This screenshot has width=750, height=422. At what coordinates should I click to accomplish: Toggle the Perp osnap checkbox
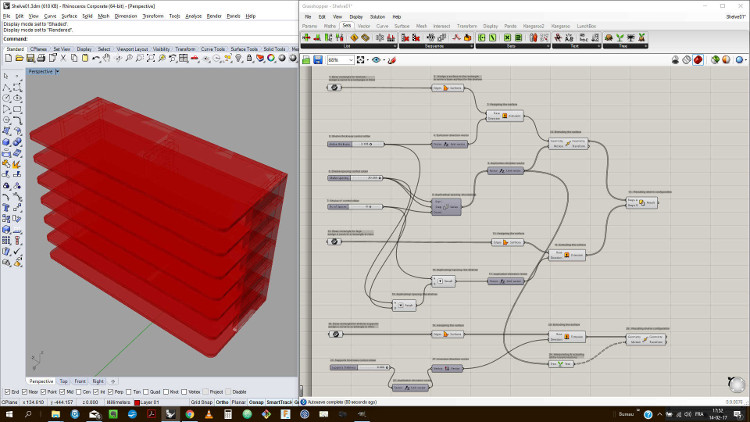coord(110,392)
